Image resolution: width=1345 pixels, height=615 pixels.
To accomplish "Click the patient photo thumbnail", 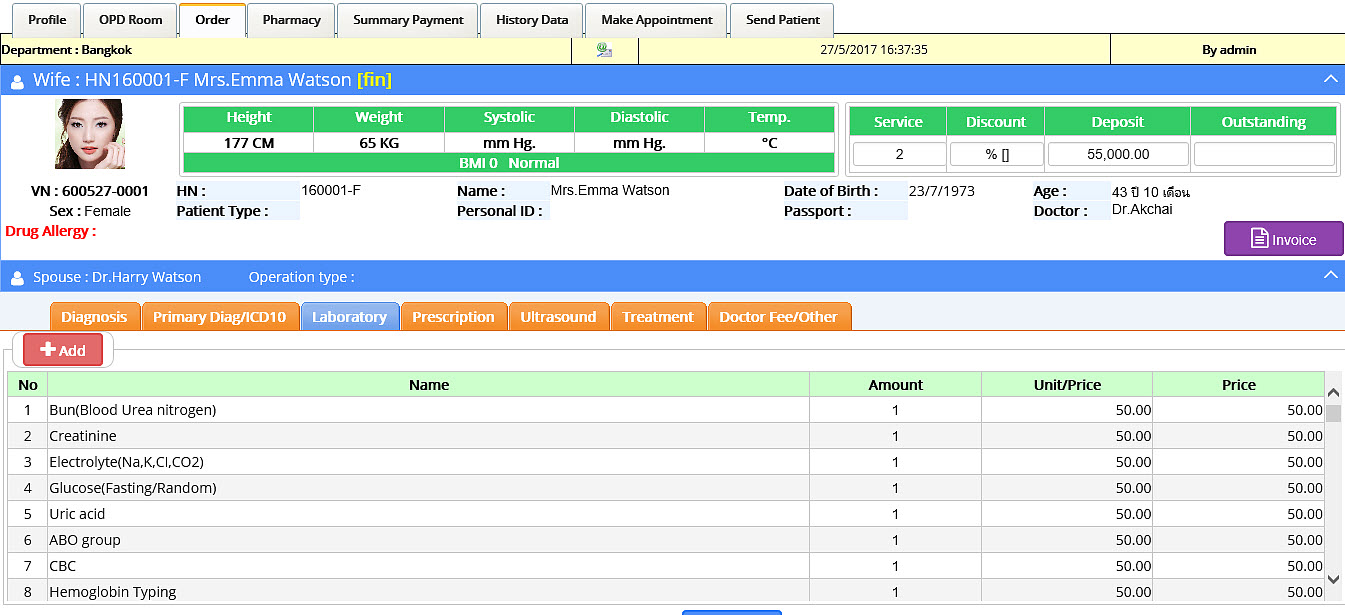I will (90, 135).
